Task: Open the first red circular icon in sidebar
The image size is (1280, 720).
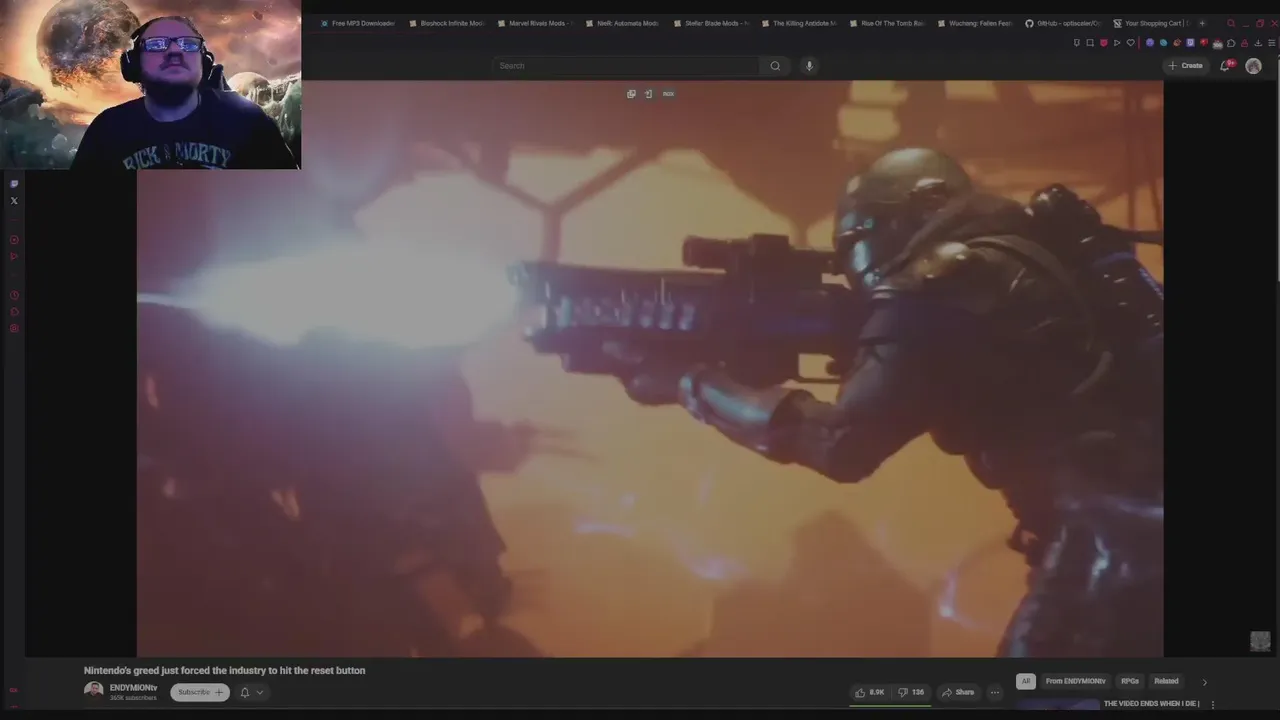Action: [x=14, y=240]
